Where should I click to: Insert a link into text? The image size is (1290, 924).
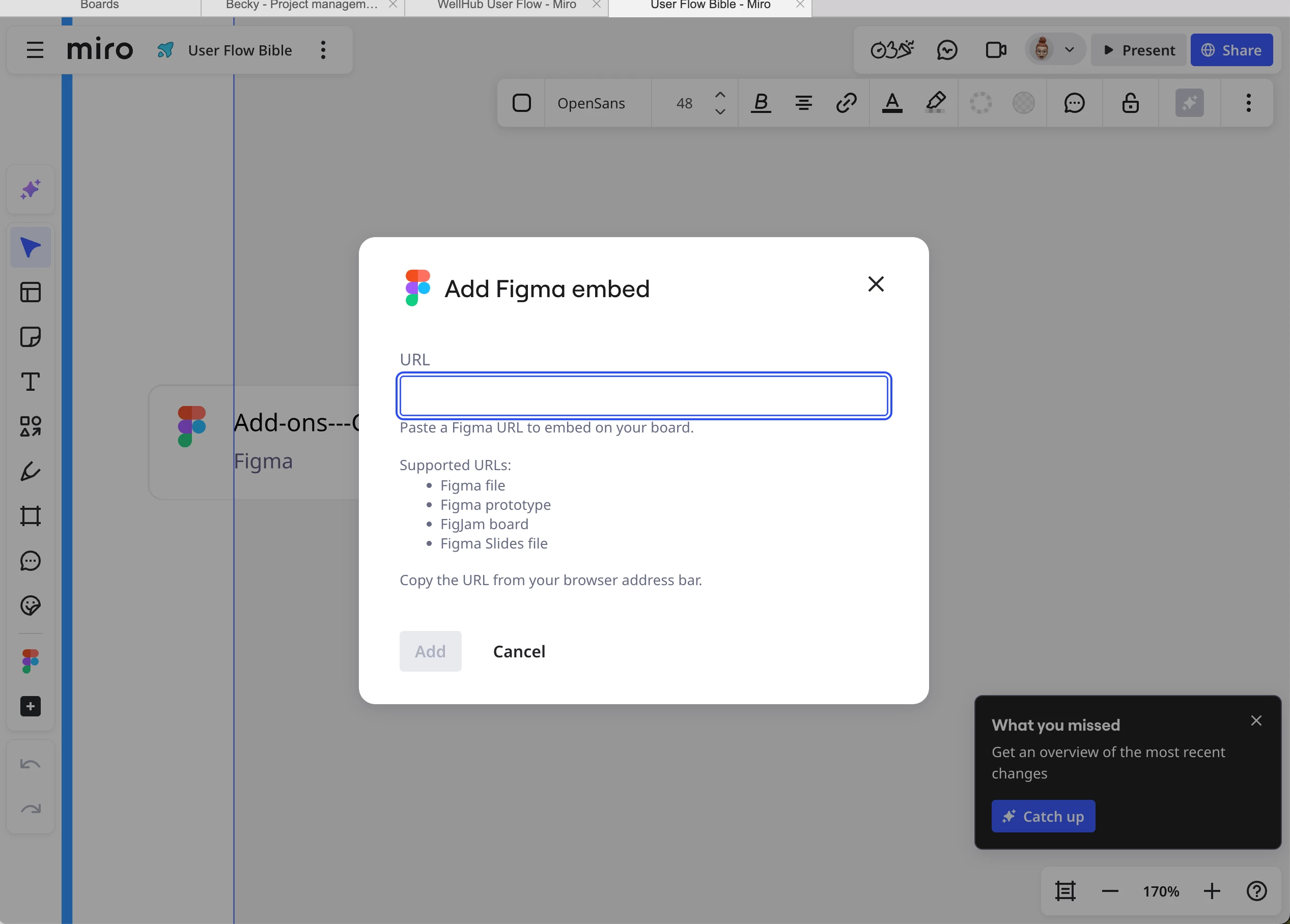847,103
